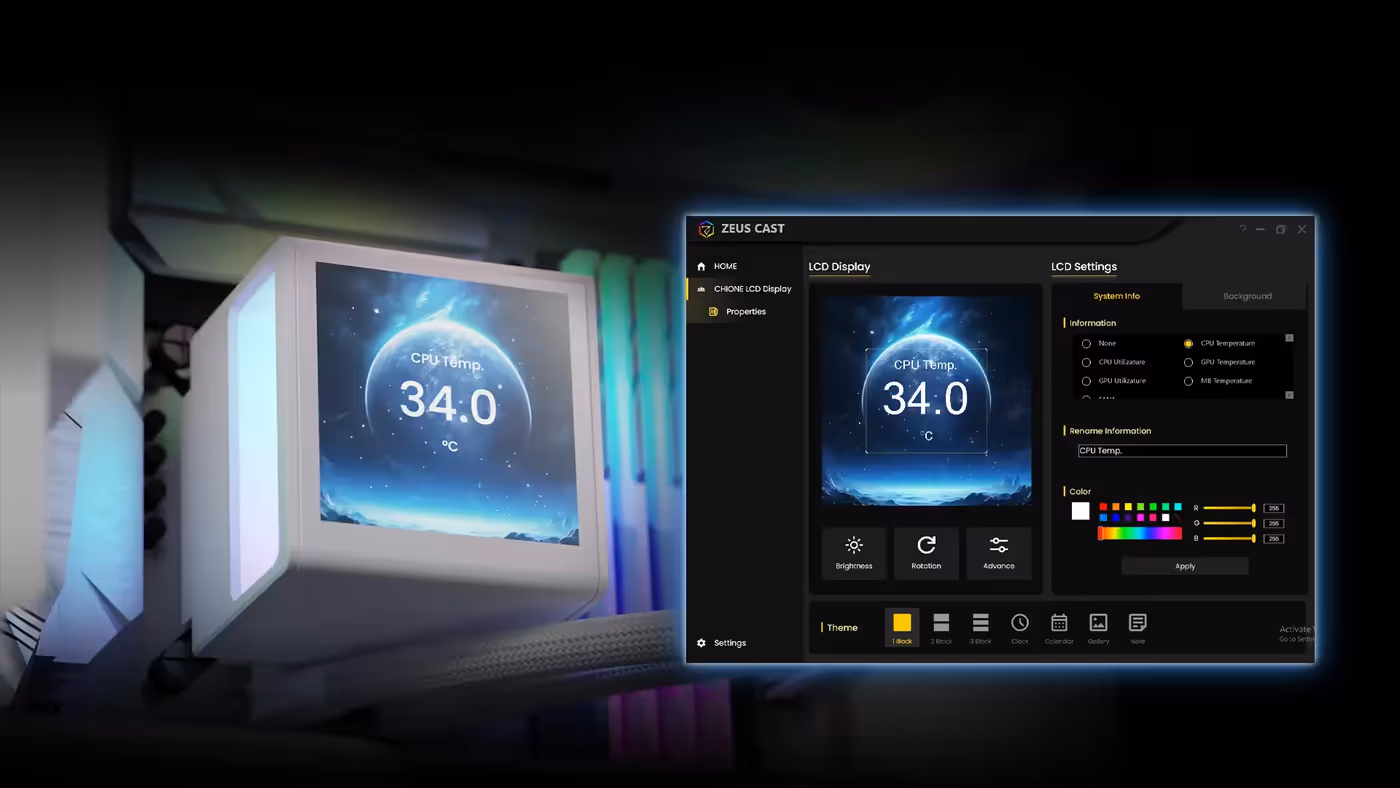Choose the 2 Block theme layout

click(x=941, y=627)
